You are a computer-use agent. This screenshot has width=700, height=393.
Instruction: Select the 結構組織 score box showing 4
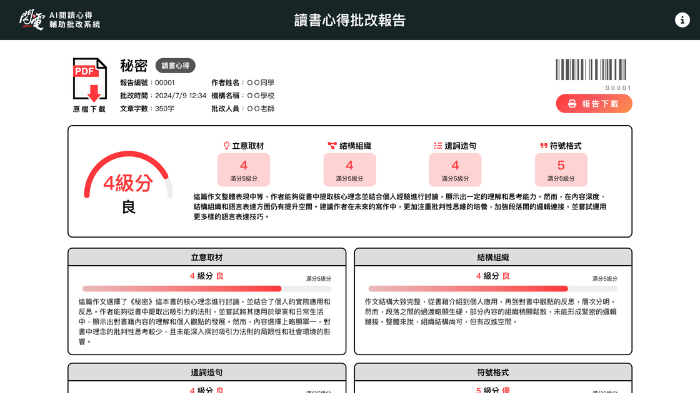click(x=350, y=170)
